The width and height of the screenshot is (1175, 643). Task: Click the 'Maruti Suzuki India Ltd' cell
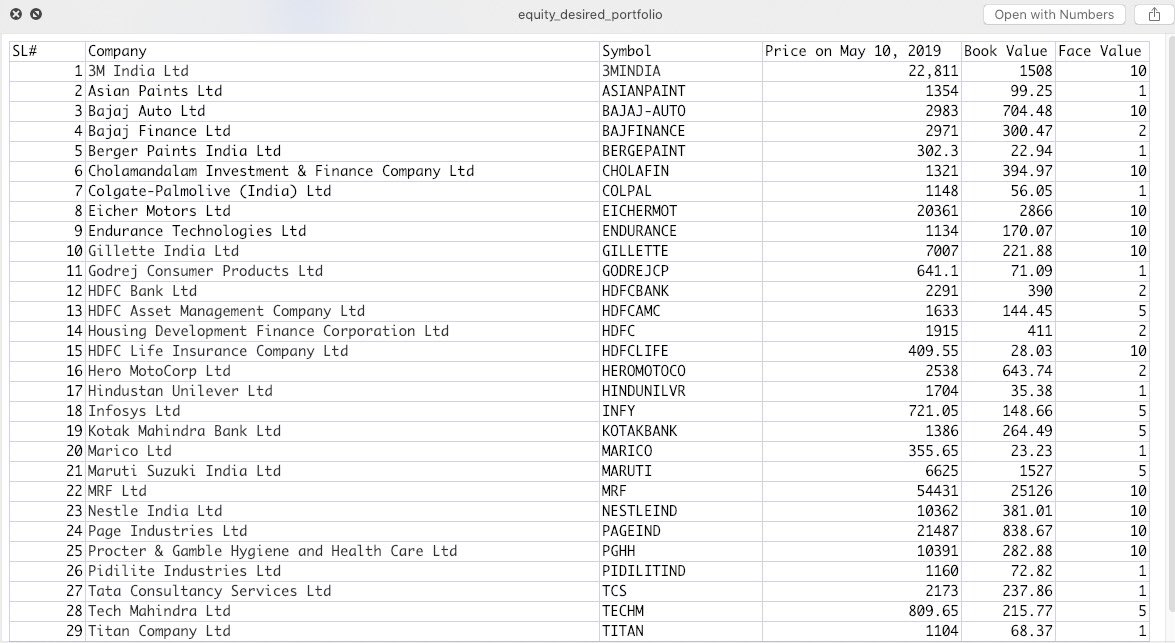342,471
